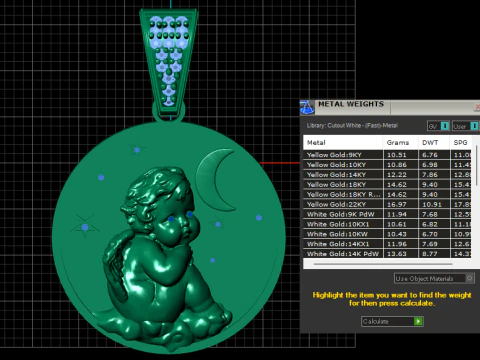Click the 12.22 grams value
Image resolution: width=480 pixels, height=360 pixels.
click(397, 175)
